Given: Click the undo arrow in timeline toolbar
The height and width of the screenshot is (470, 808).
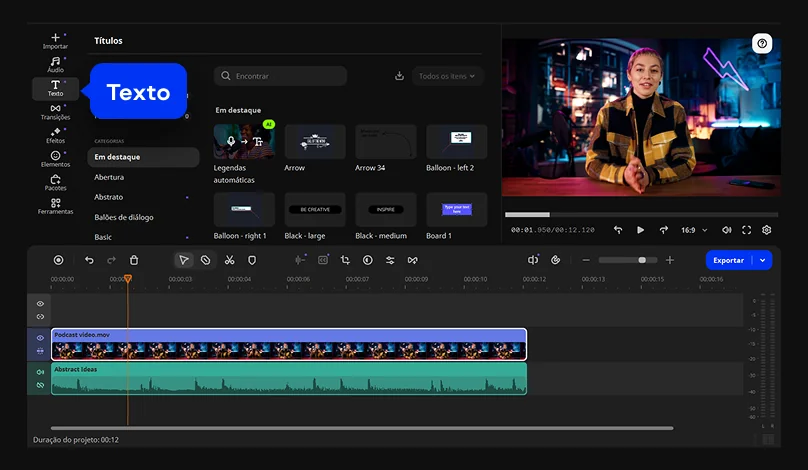Looking at the screenshot, I should 89,260.
